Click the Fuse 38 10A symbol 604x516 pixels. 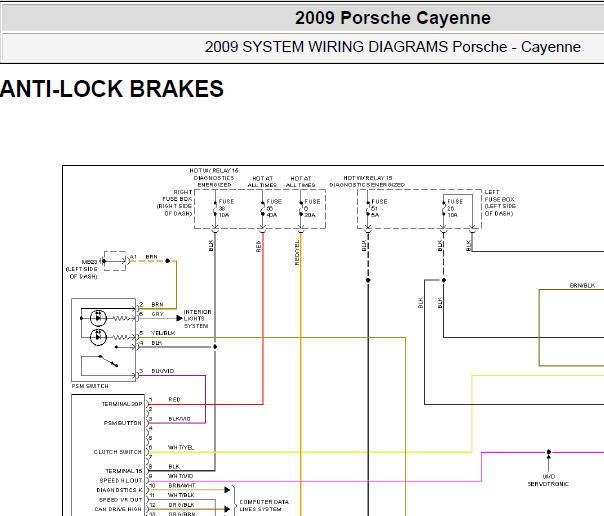(x=215, y=208)
